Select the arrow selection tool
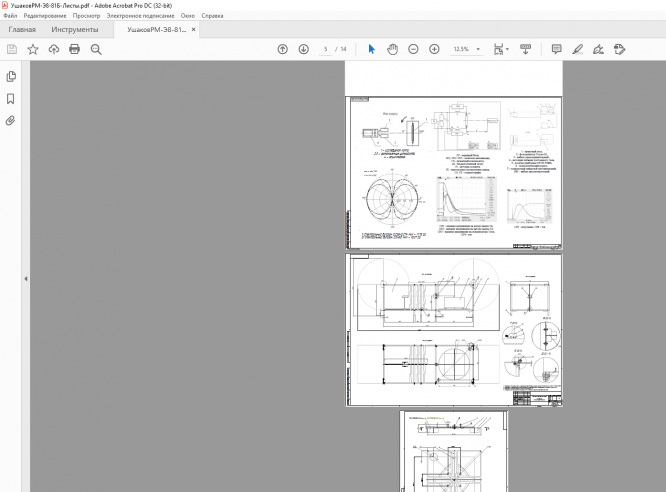The width and height of the screenshot is (666, 492). point(372,49)
